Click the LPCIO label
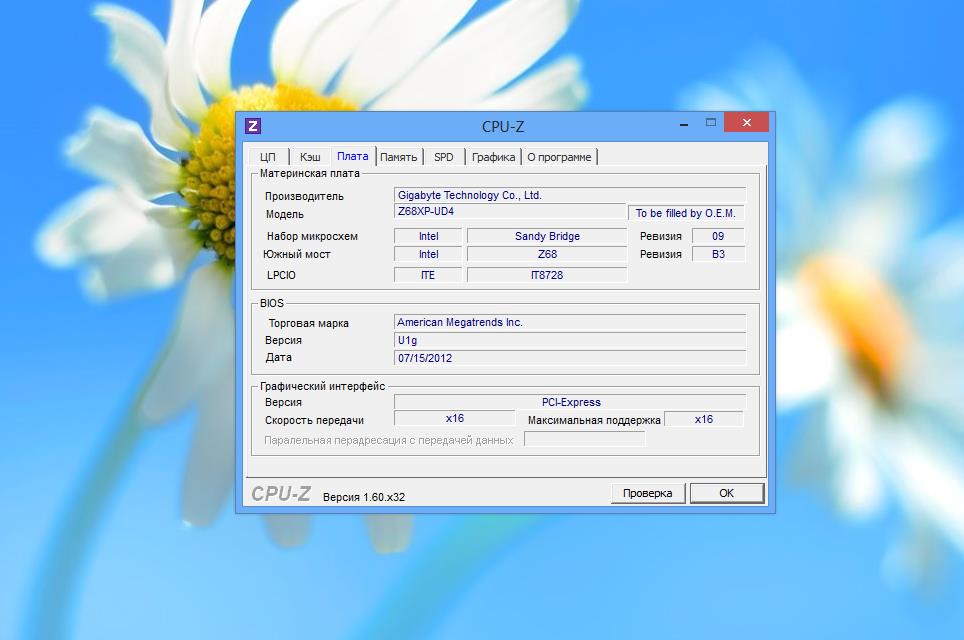The image size is (964, 640). tap(281, 275)
